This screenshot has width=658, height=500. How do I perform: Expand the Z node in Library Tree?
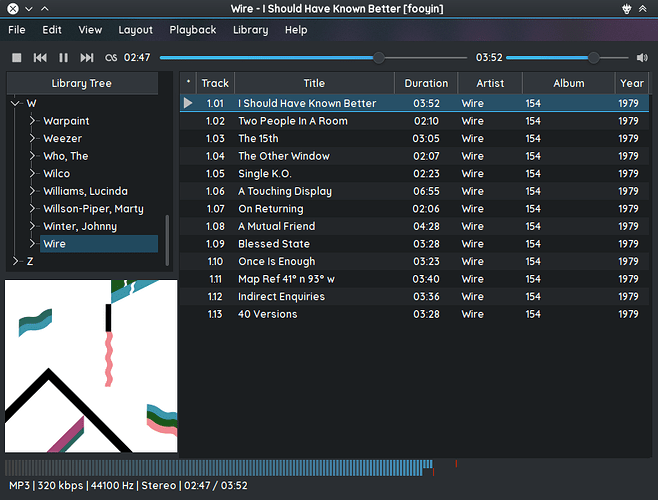click(x=16, y=261)
